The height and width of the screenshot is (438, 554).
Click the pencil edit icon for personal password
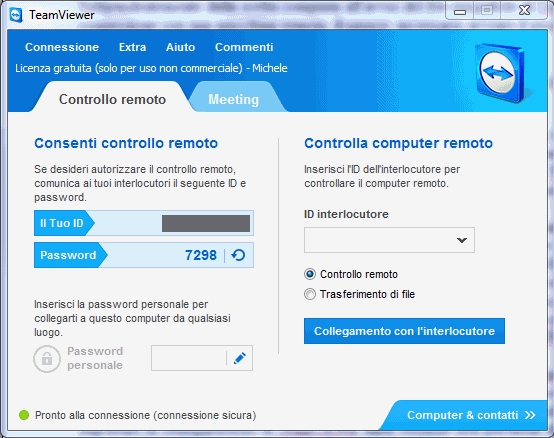coord(240,358)
